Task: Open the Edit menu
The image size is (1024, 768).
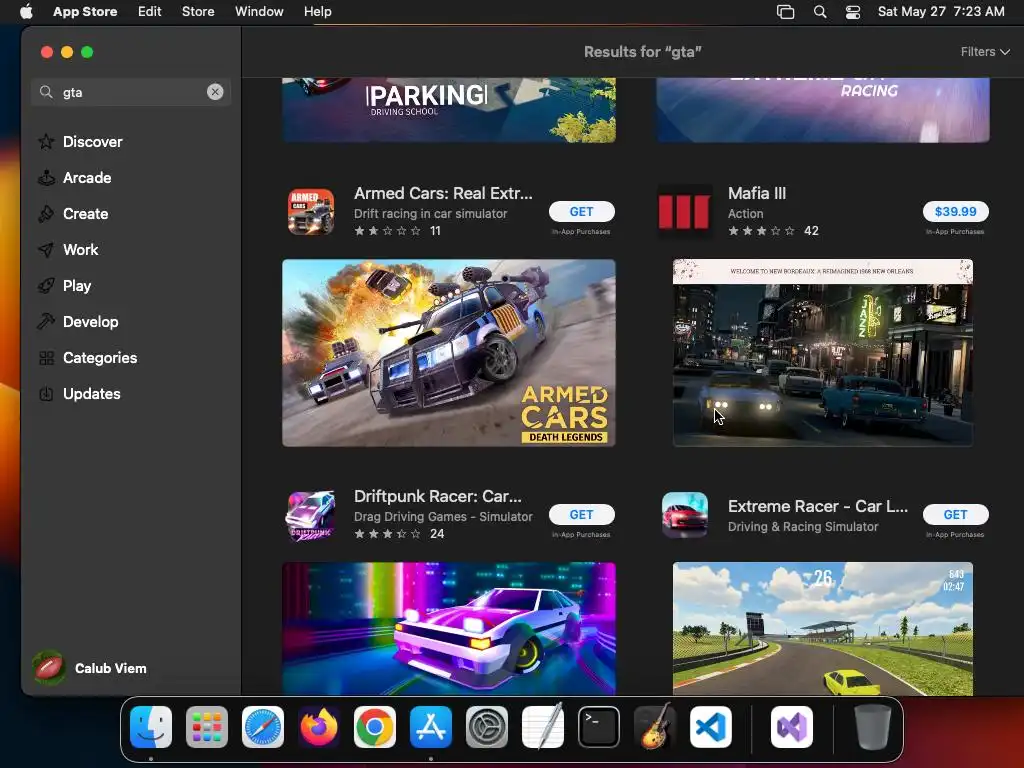Action: (150, 12)
